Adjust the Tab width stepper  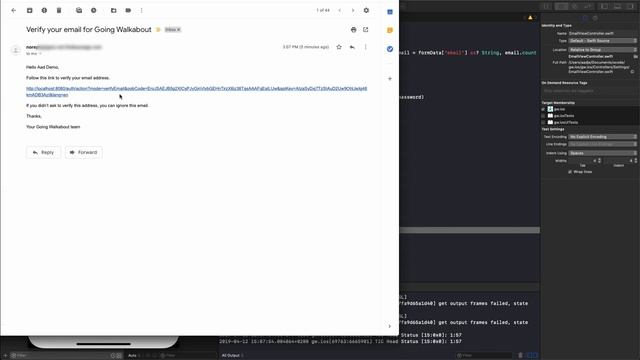[x=599, y=161]
